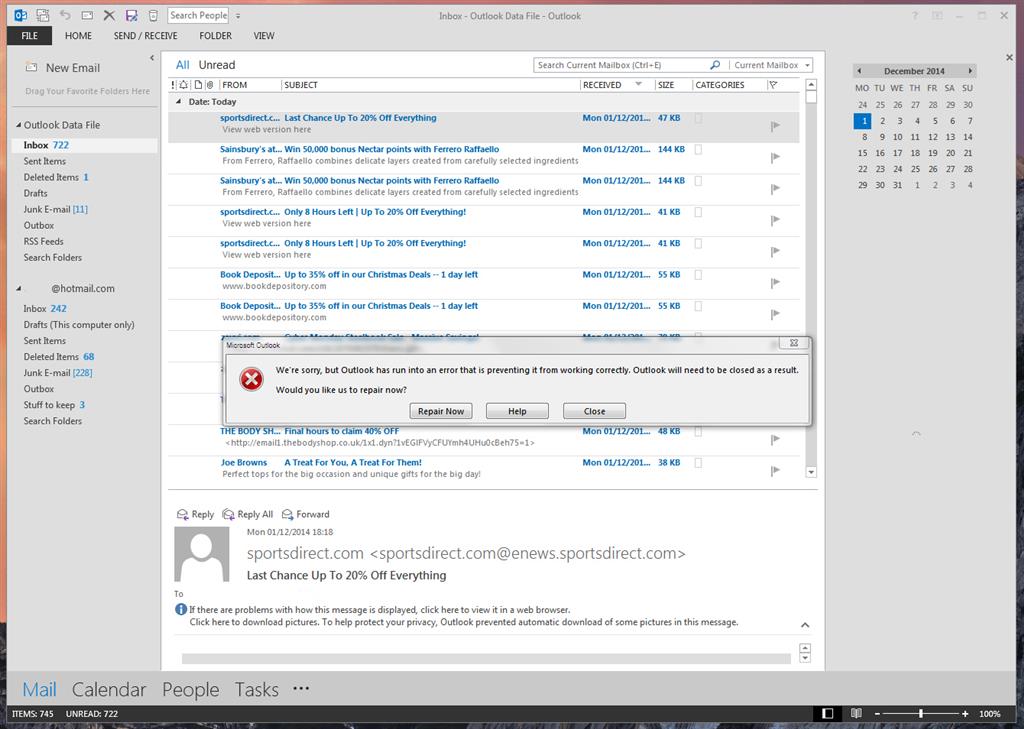Click the flag status filter column header
Image resolution: width=1024 pixels, height=729 pixels.
773,85
